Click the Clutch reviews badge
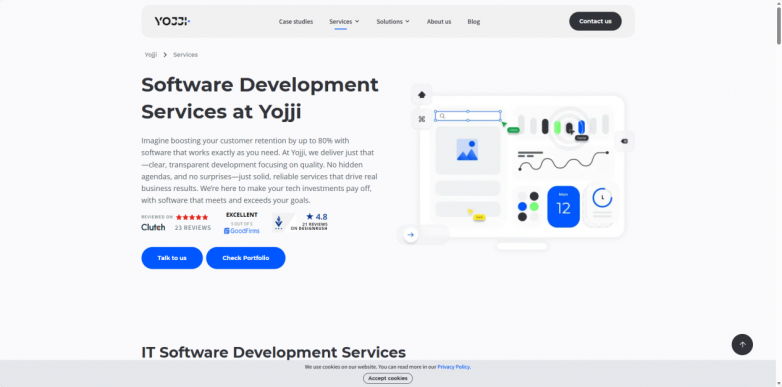Viewport: 782px width, 387px height. (176, 222)
